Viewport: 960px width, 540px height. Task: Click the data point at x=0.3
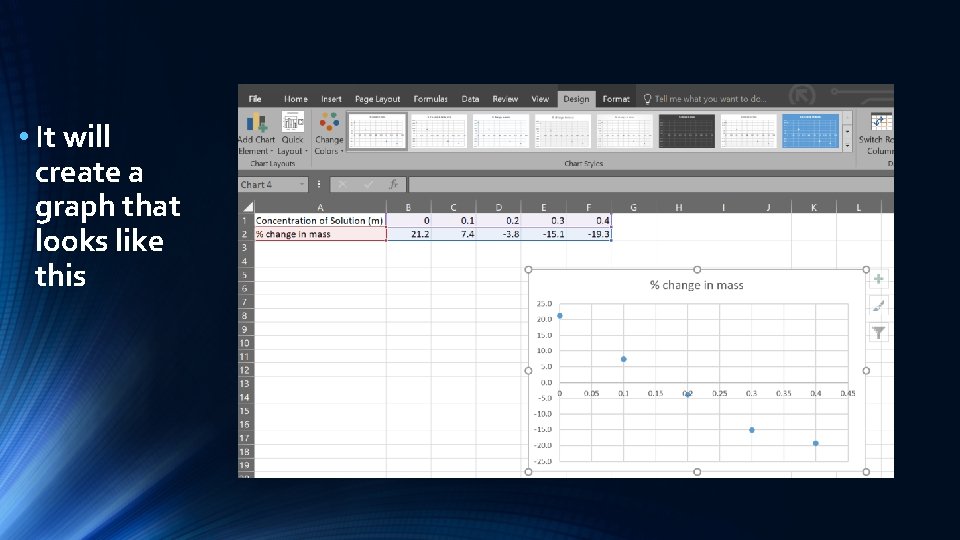(752, 430)
